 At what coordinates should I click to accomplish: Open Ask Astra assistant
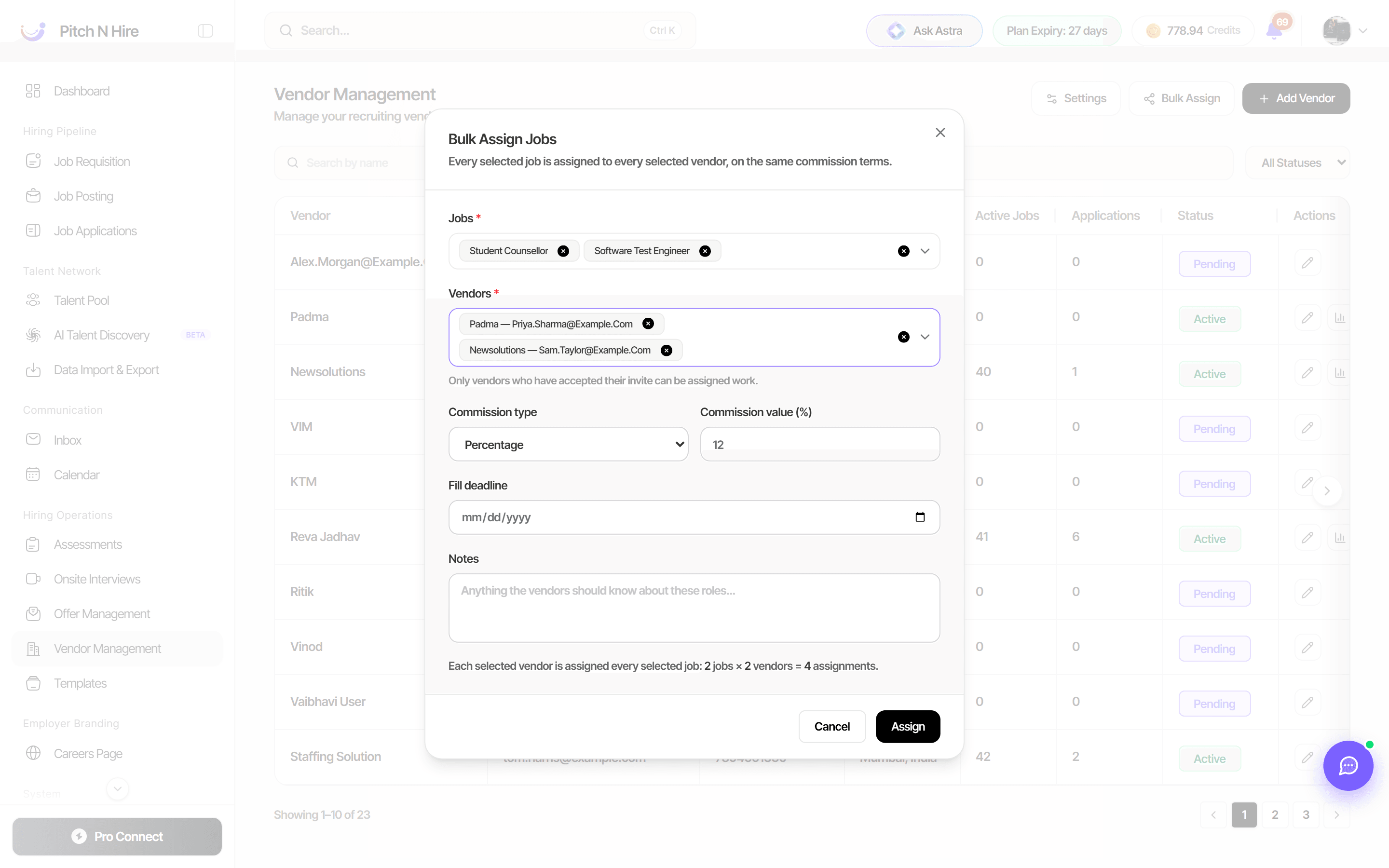tap(924, 31)
